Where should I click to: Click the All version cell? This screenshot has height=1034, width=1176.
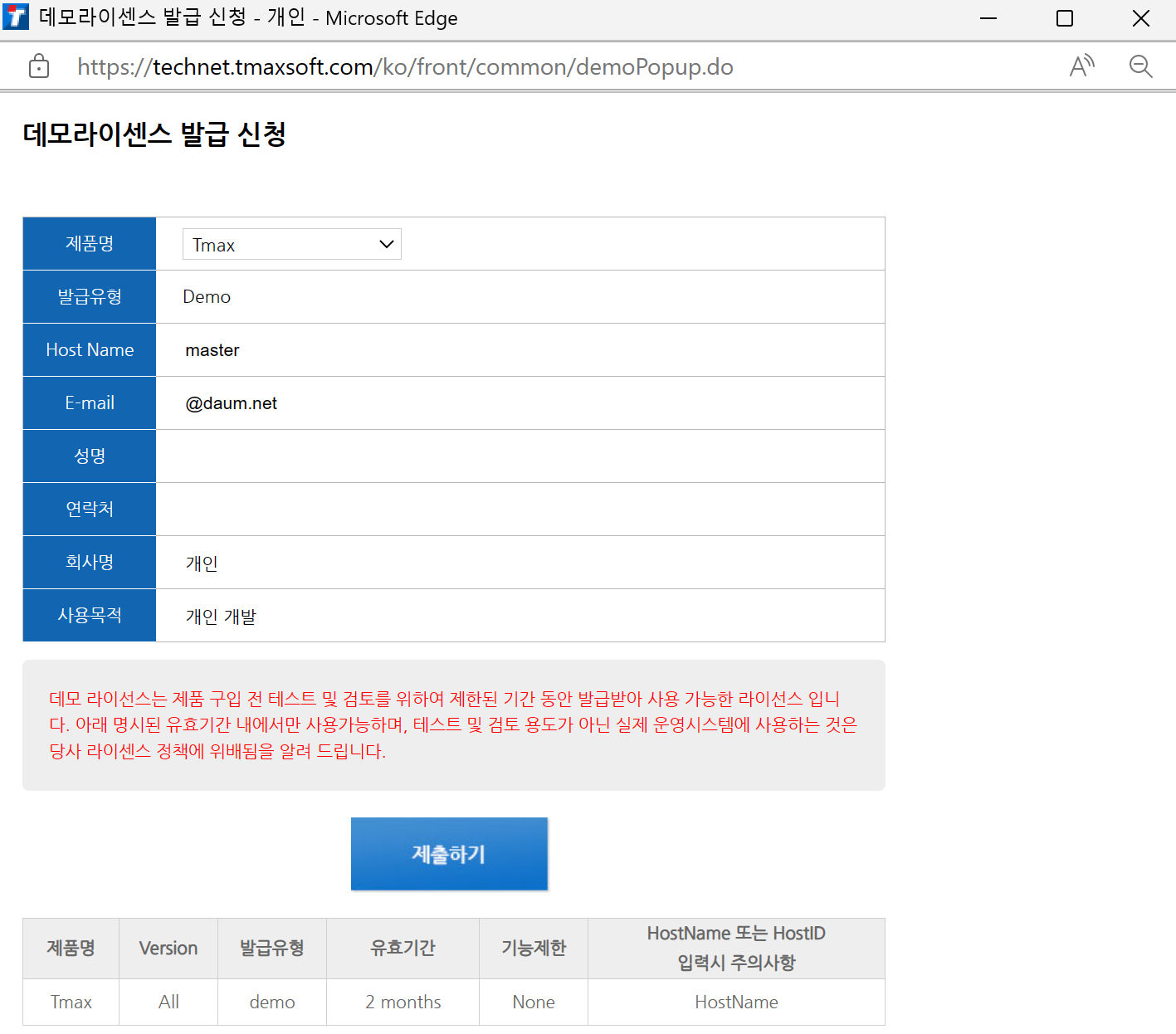[x=168, y=1002]
